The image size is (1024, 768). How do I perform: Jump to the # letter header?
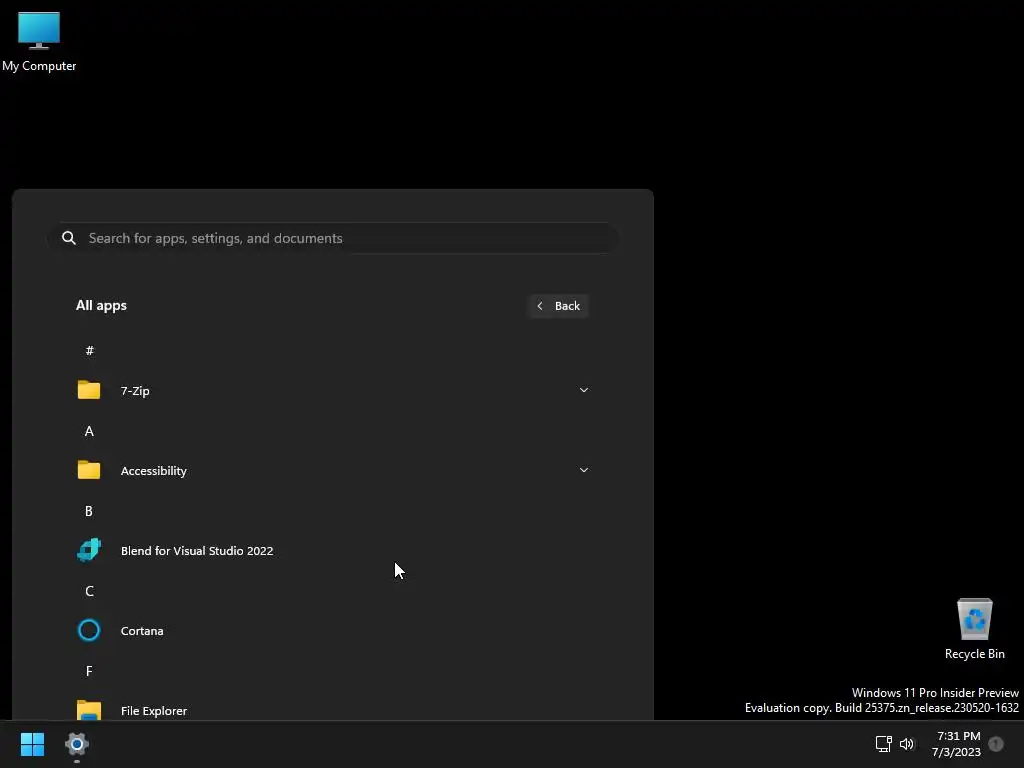(x=89, y=351)
